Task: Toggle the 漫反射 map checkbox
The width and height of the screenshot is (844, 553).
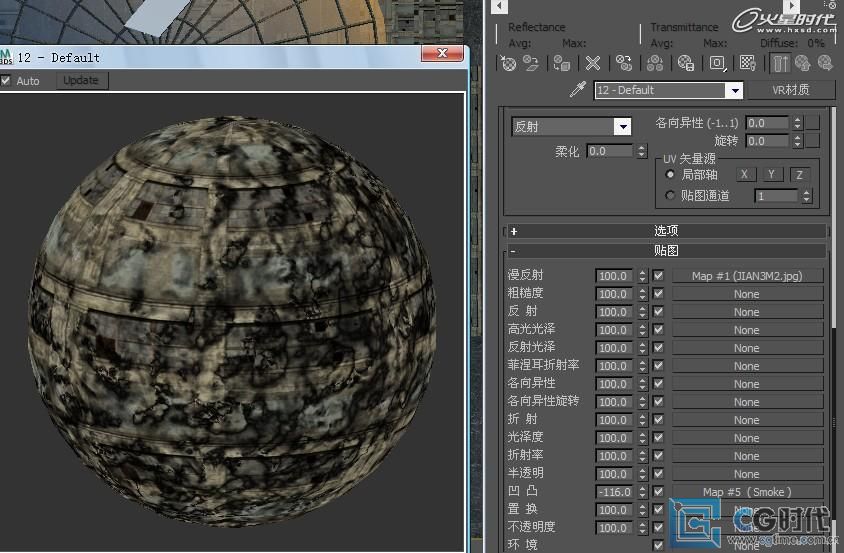Action: coord(658,276)
